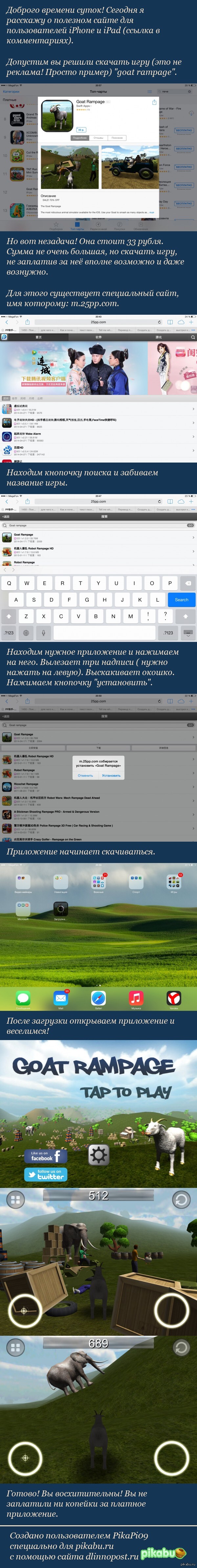This screenshot has width=197, height=1568.
Task: Open the 起床闹钟 Wake Alarm row
Action: pos(98,437)
